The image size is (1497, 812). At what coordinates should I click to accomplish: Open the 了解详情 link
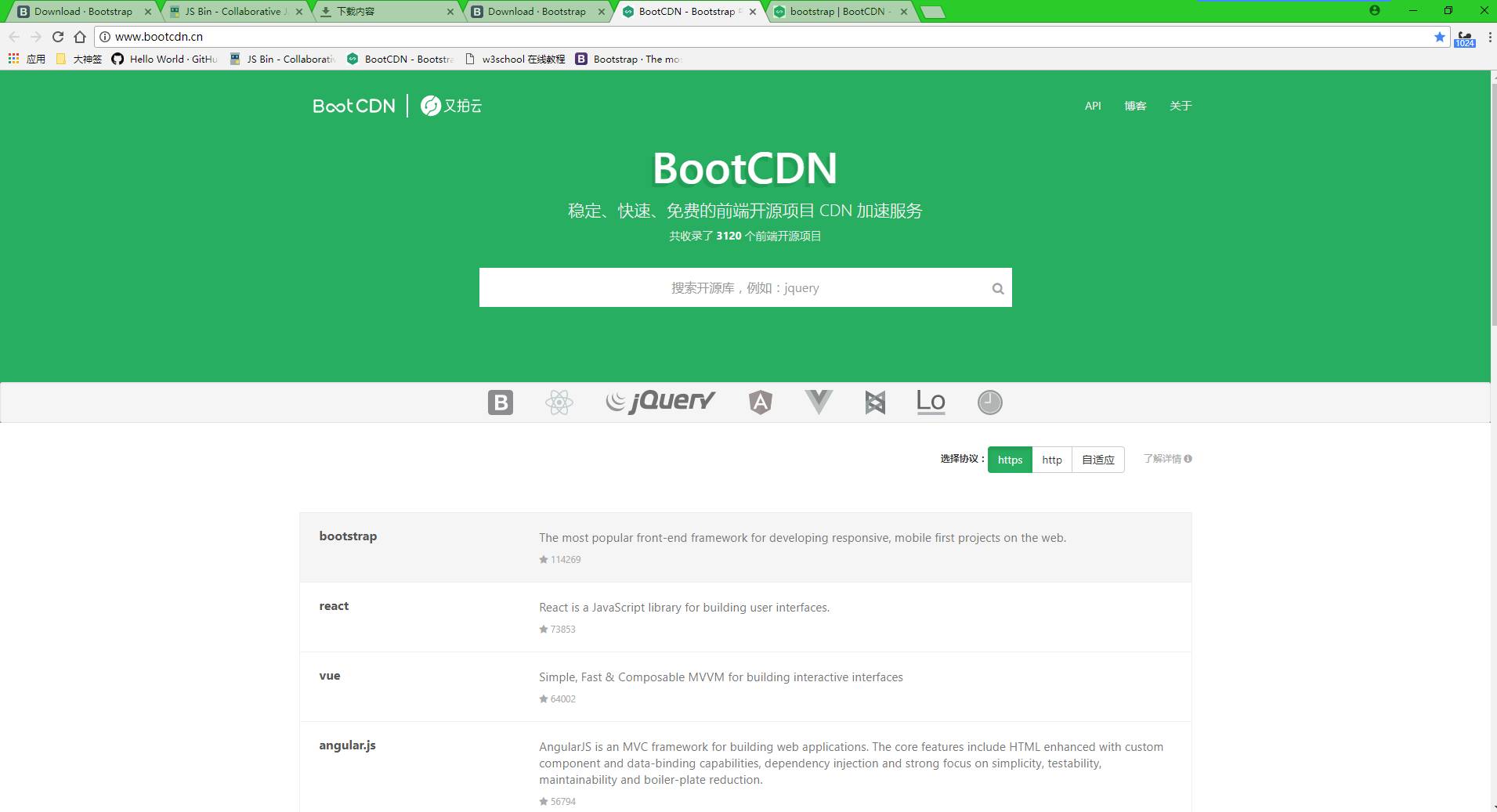coord(1162,459)
